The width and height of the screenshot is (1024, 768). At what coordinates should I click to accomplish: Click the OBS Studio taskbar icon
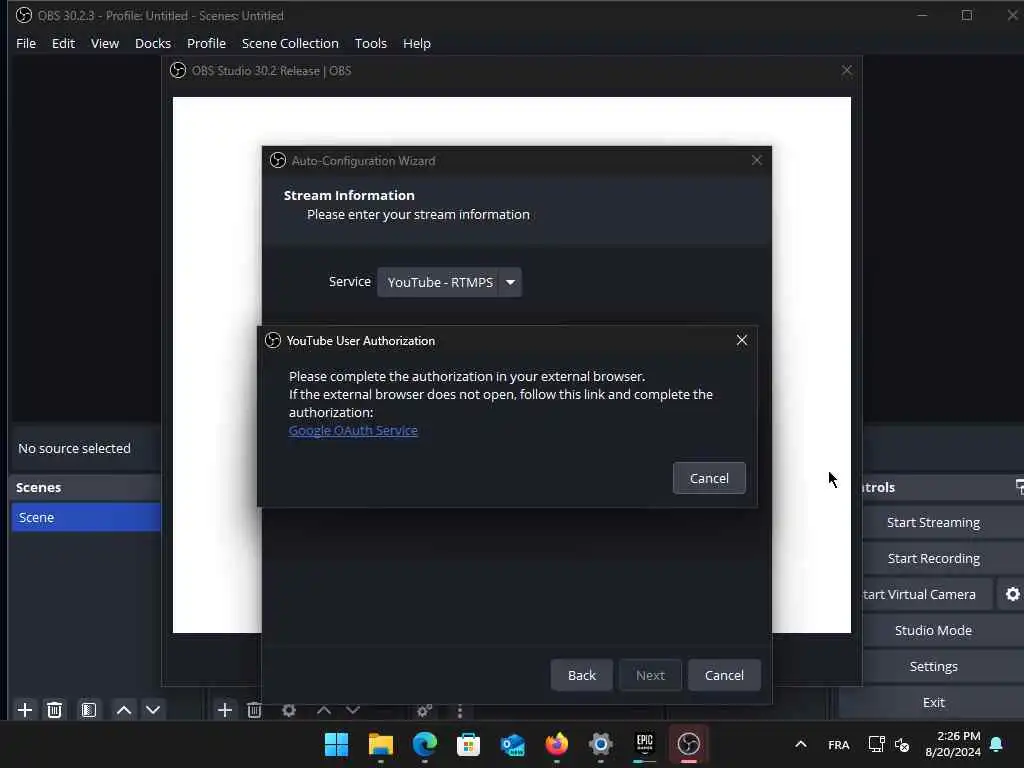click(x=688, y=744)
